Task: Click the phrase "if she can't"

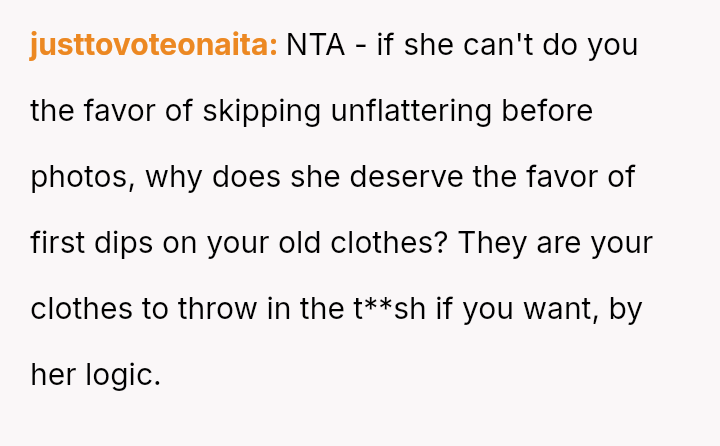Action: click(x=449, y=46)
